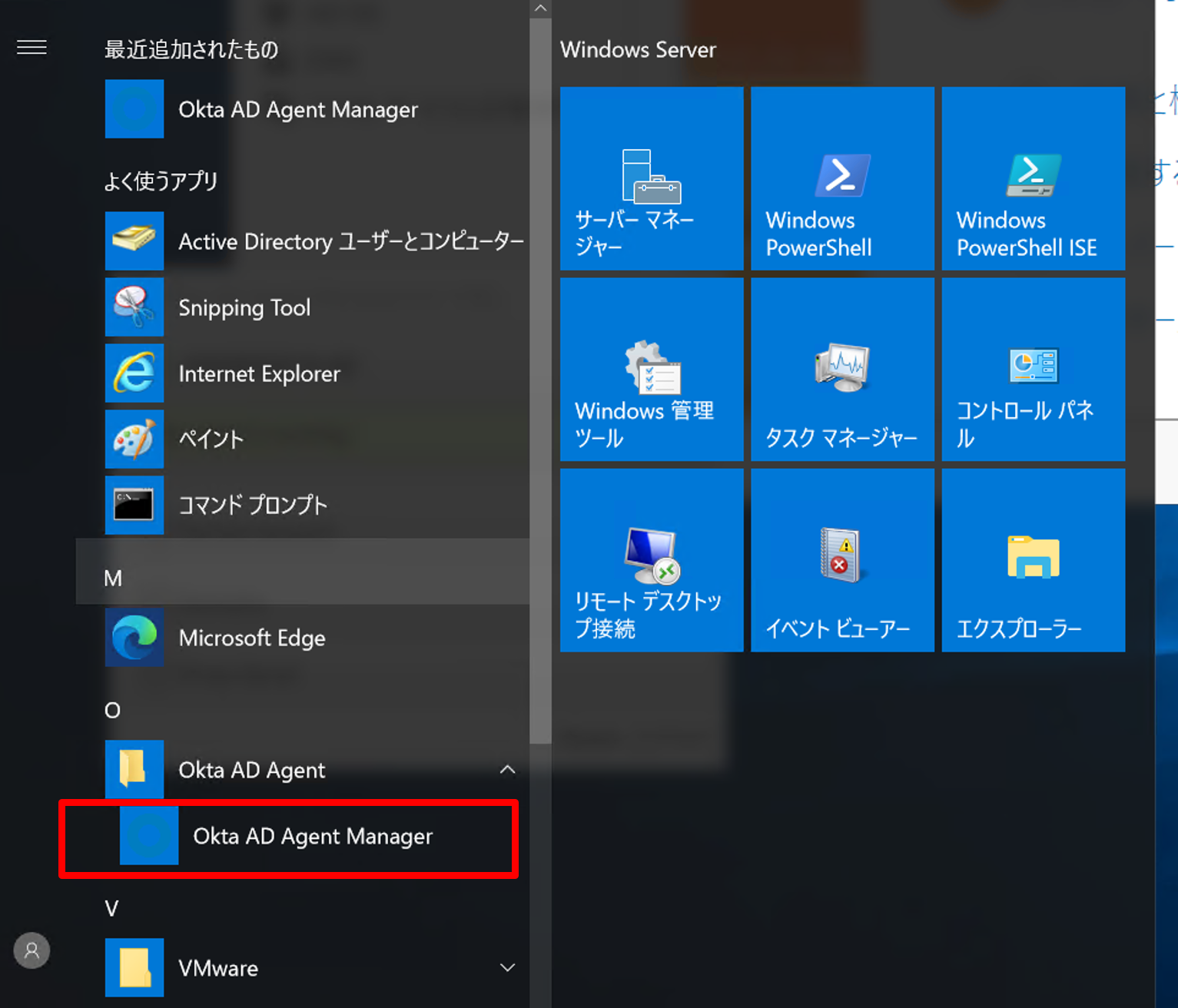Select the Okta AD Agent folder label
The width and height of the screenshot is (1178, 1008).
(252, 771)
